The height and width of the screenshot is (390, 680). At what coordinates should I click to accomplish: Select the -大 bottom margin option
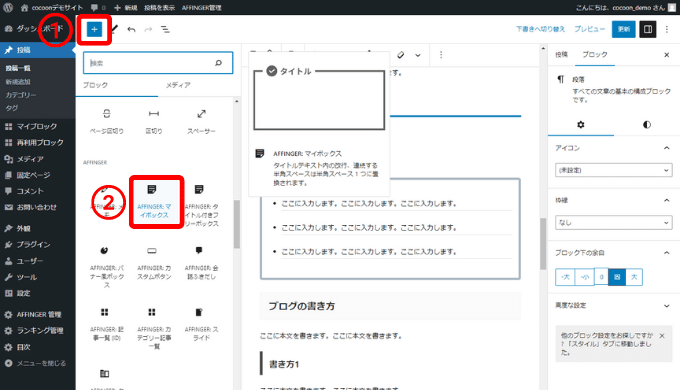(565, 277)
